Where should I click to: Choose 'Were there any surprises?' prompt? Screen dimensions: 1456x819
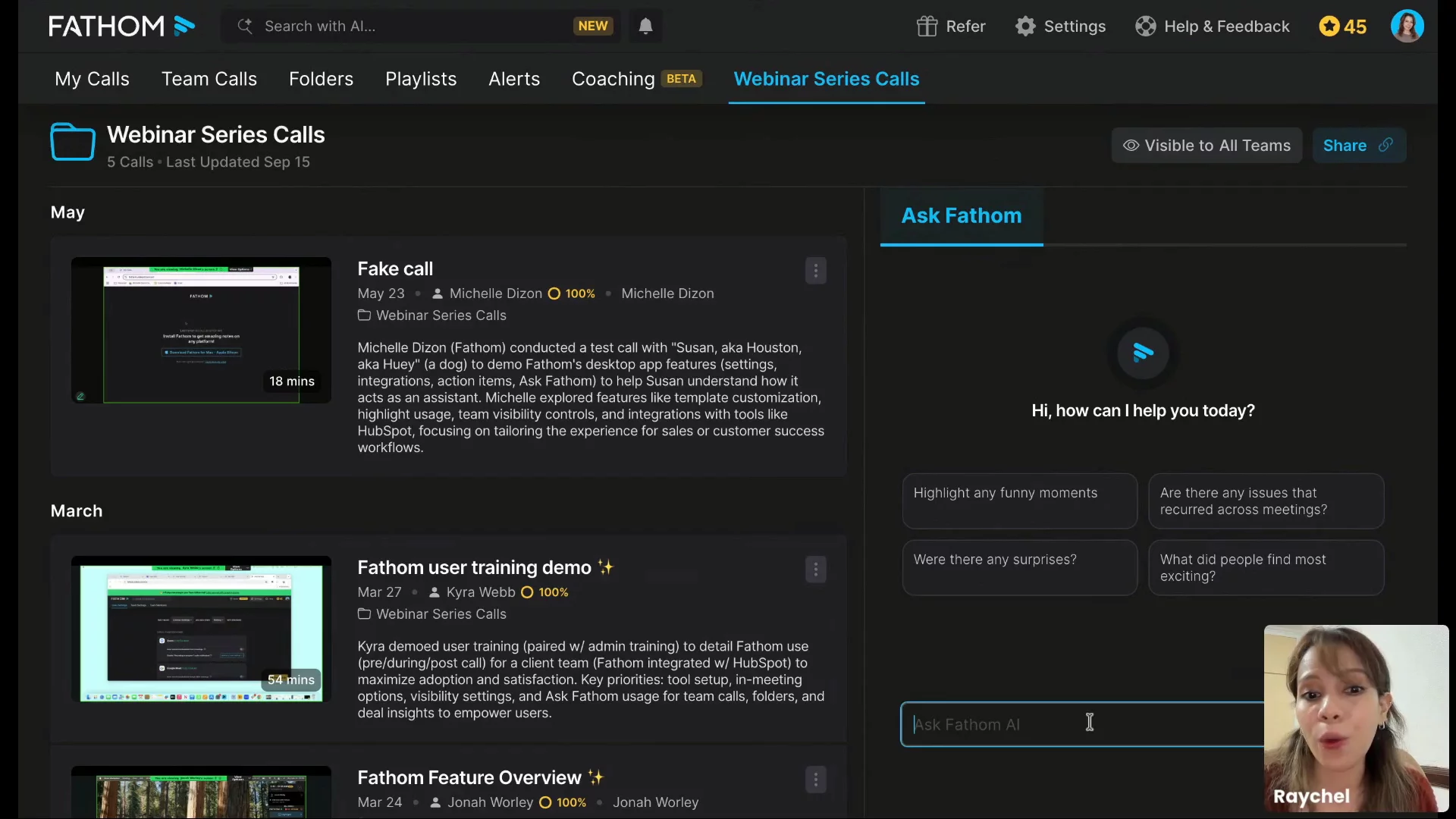pos(1019,567)
